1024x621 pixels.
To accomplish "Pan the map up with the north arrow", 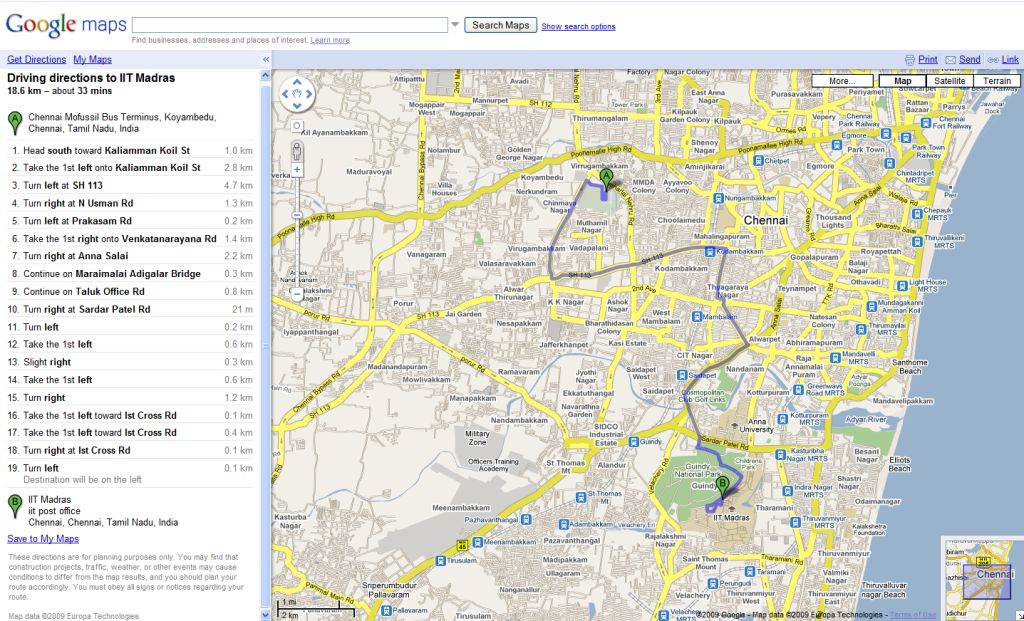I will pos(297,83).
